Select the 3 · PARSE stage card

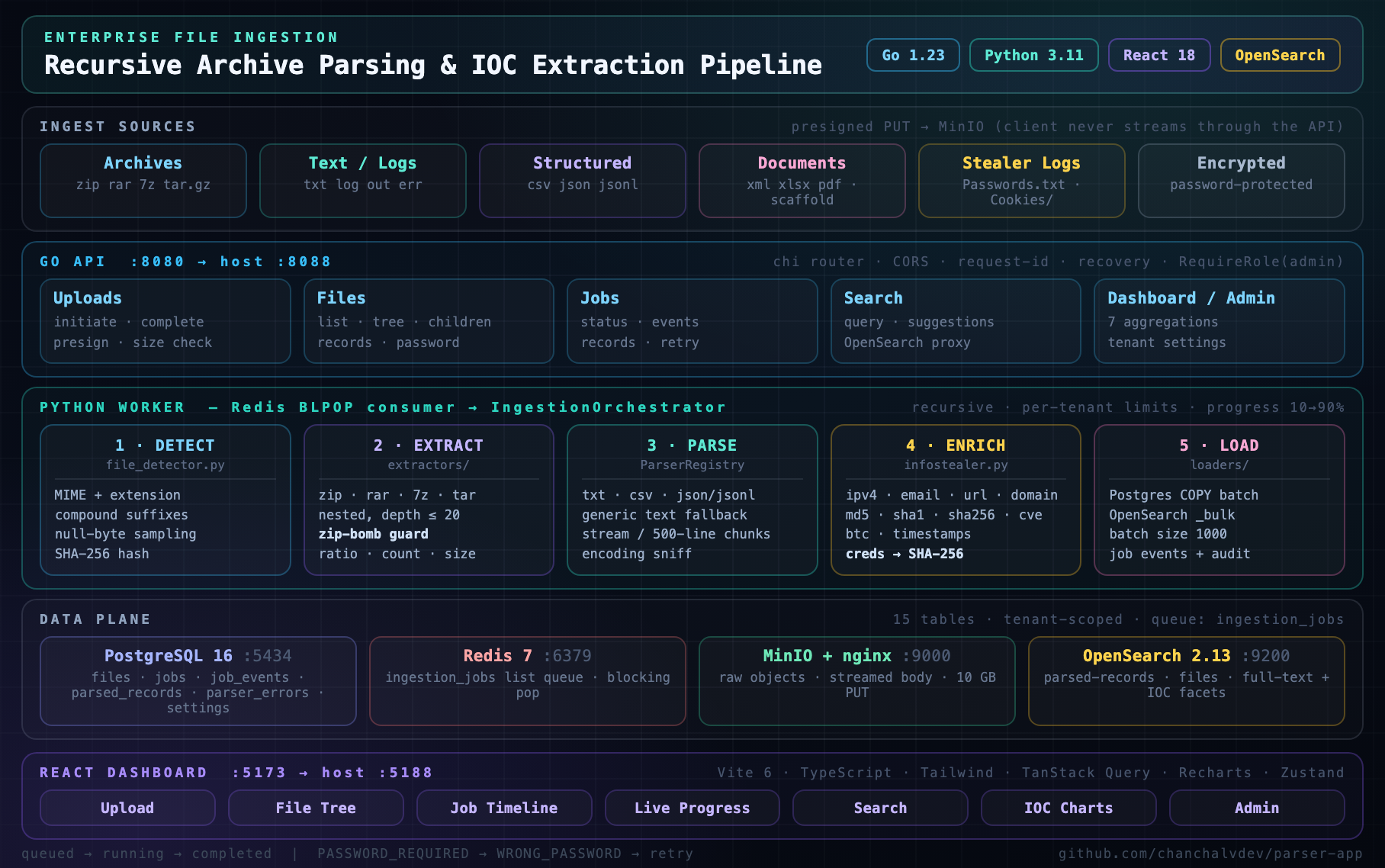[692, 500]
